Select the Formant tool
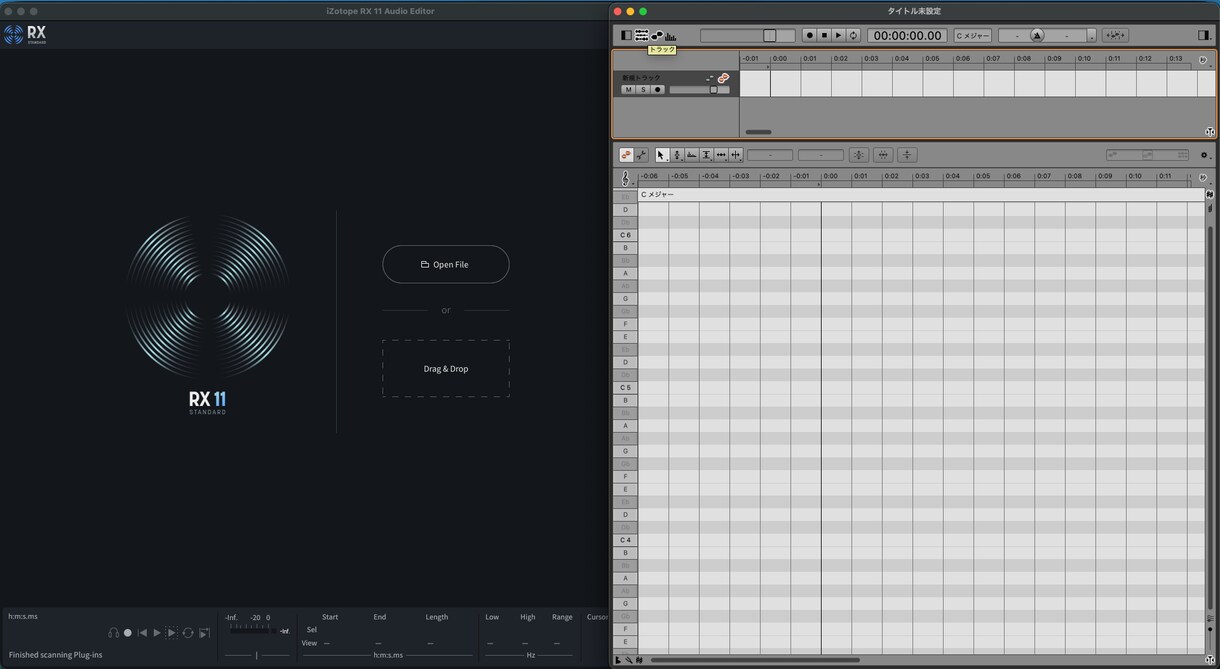Screen dimensions: 1220x669 coord(691,155)
